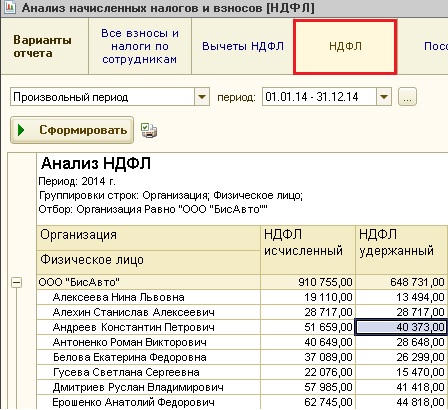Select Алексеева Нина Львовна row
The width and height of the screenshot is (448, 410).
[242, 297]
